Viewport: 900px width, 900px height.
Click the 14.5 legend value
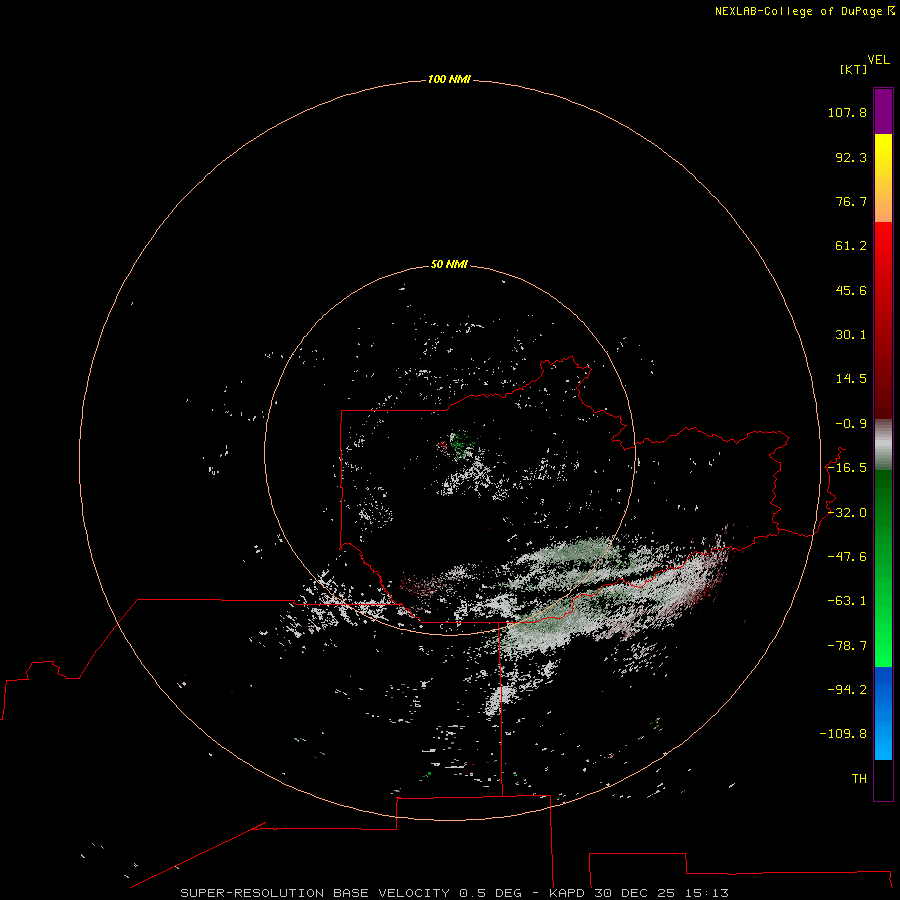point(851,379)
